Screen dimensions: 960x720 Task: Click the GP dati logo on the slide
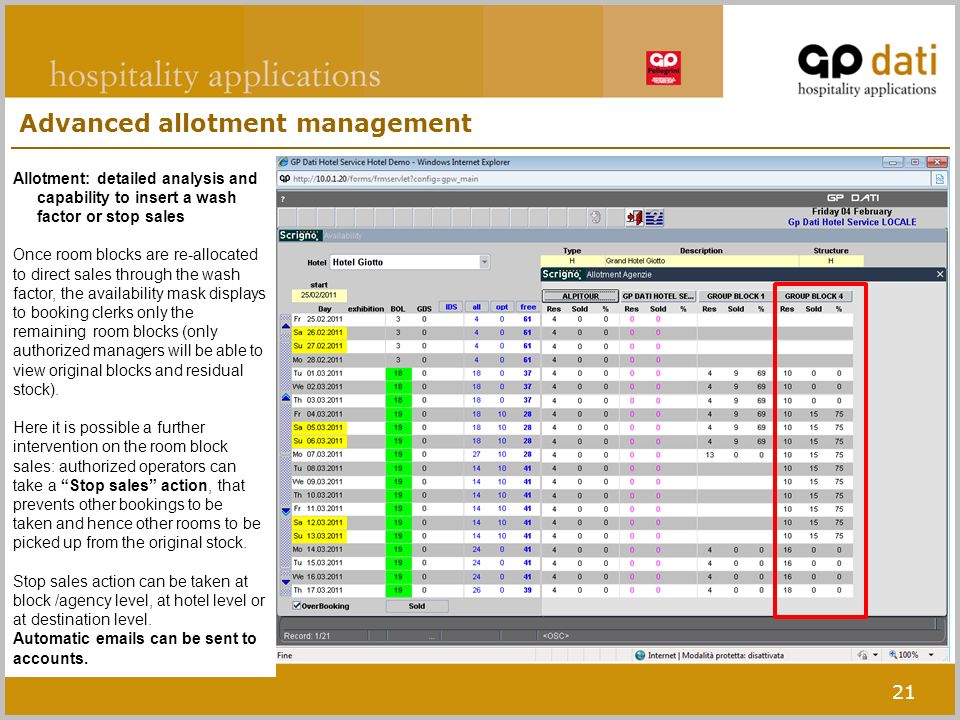(867, 70)
